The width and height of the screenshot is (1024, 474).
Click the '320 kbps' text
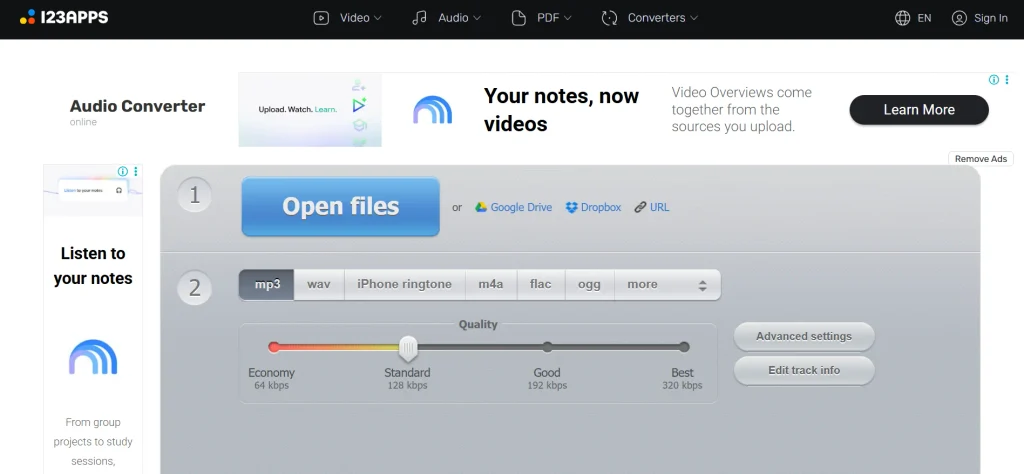(x=682, y=386)
